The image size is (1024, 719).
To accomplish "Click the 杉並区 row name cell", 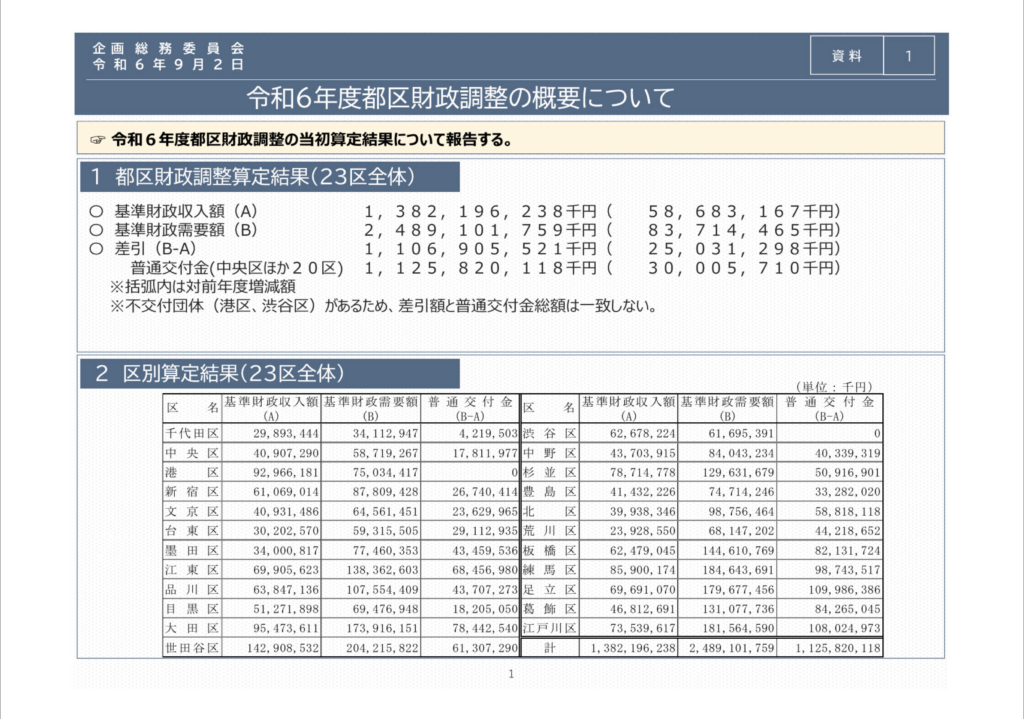I will (x=550, y=472).
